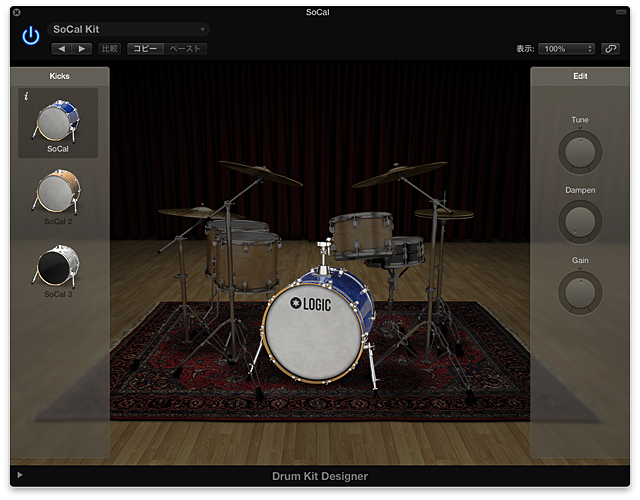The height and width of the screenshot is (500, 640).
Task: Click the Edit panel header
Action: 580,76
